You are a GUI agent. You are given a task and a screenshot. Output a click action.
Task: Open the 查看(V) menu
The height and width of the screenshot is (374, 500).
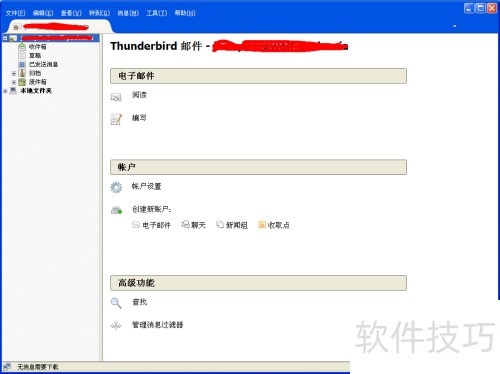(x=71, y=13)
